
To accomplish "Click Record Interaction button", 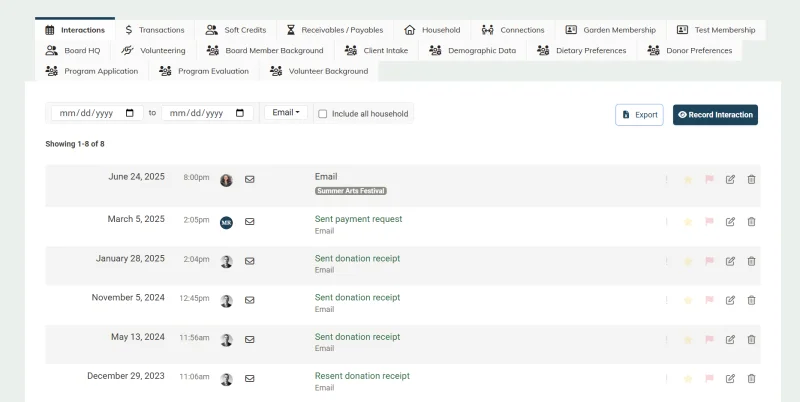I will click(x=715, y=115).
